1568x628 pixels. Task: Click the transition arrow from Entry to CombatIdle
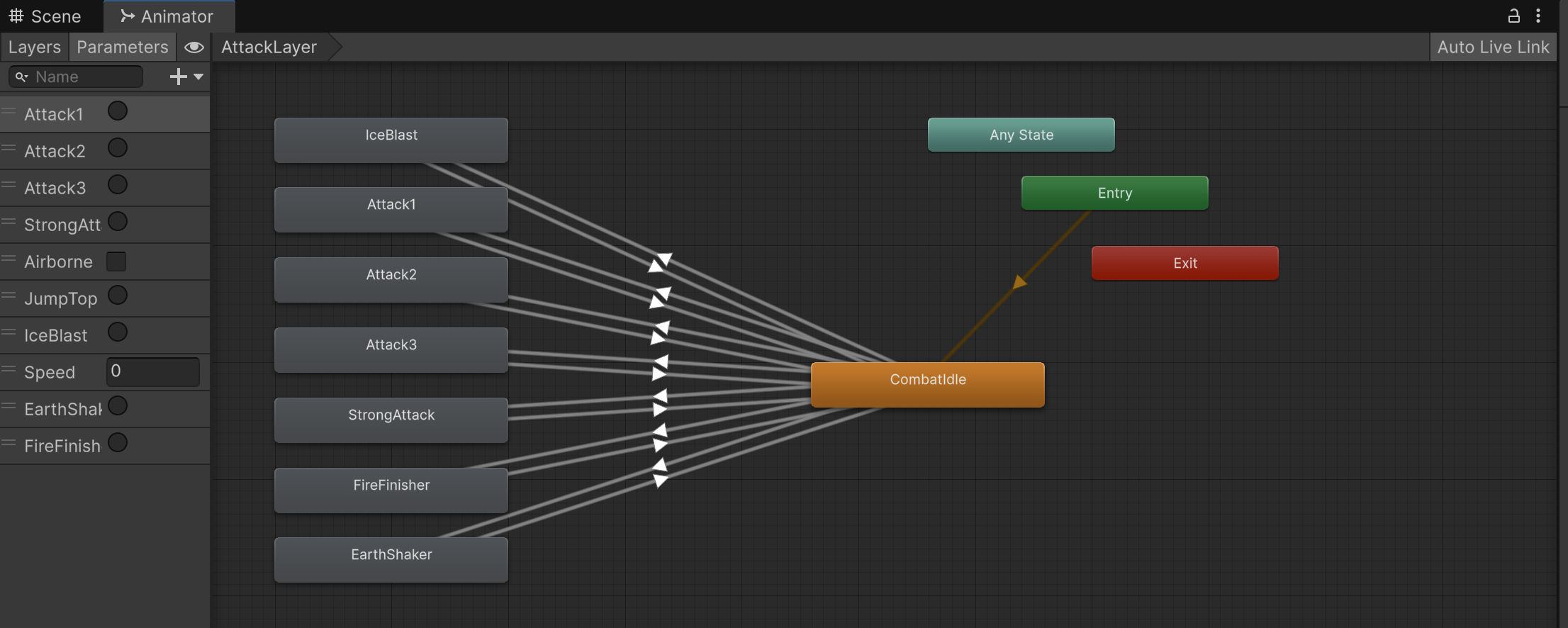(1019, 283)
